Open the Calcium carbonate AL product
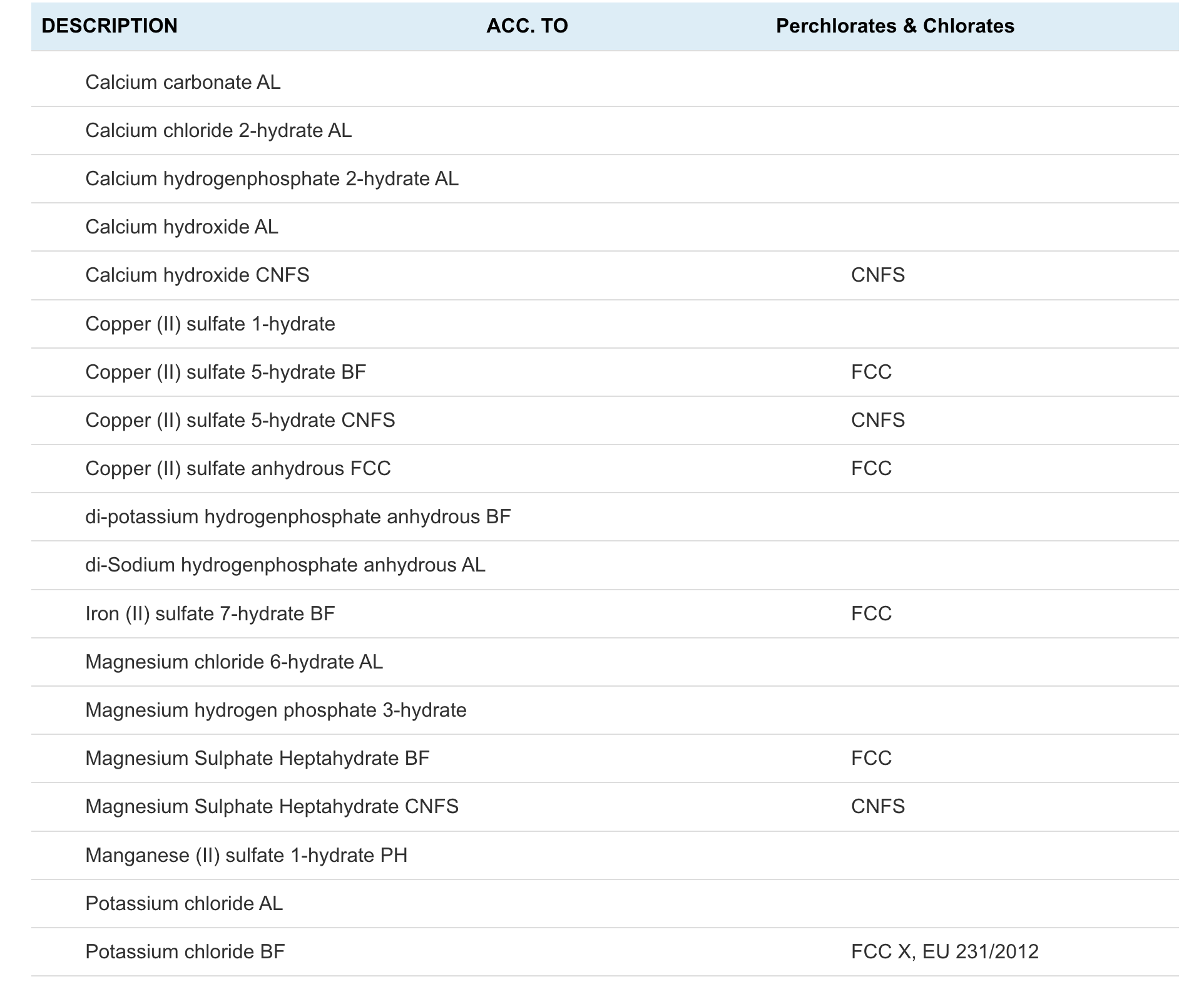1204x989 pixels. [x=183, y=82]
